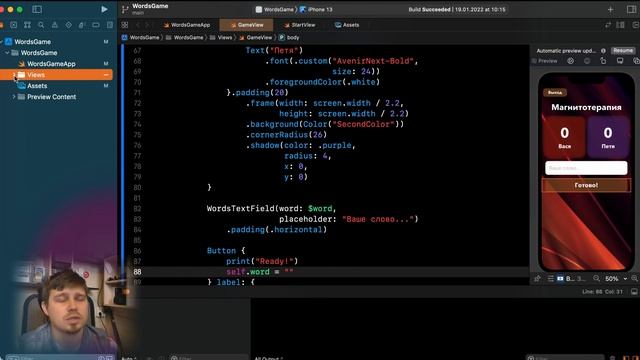This screenshot has height=360, width=640.
Task: Open the find navigator magnifier icon
Action: pyautogui.click(x=41, y=25)
